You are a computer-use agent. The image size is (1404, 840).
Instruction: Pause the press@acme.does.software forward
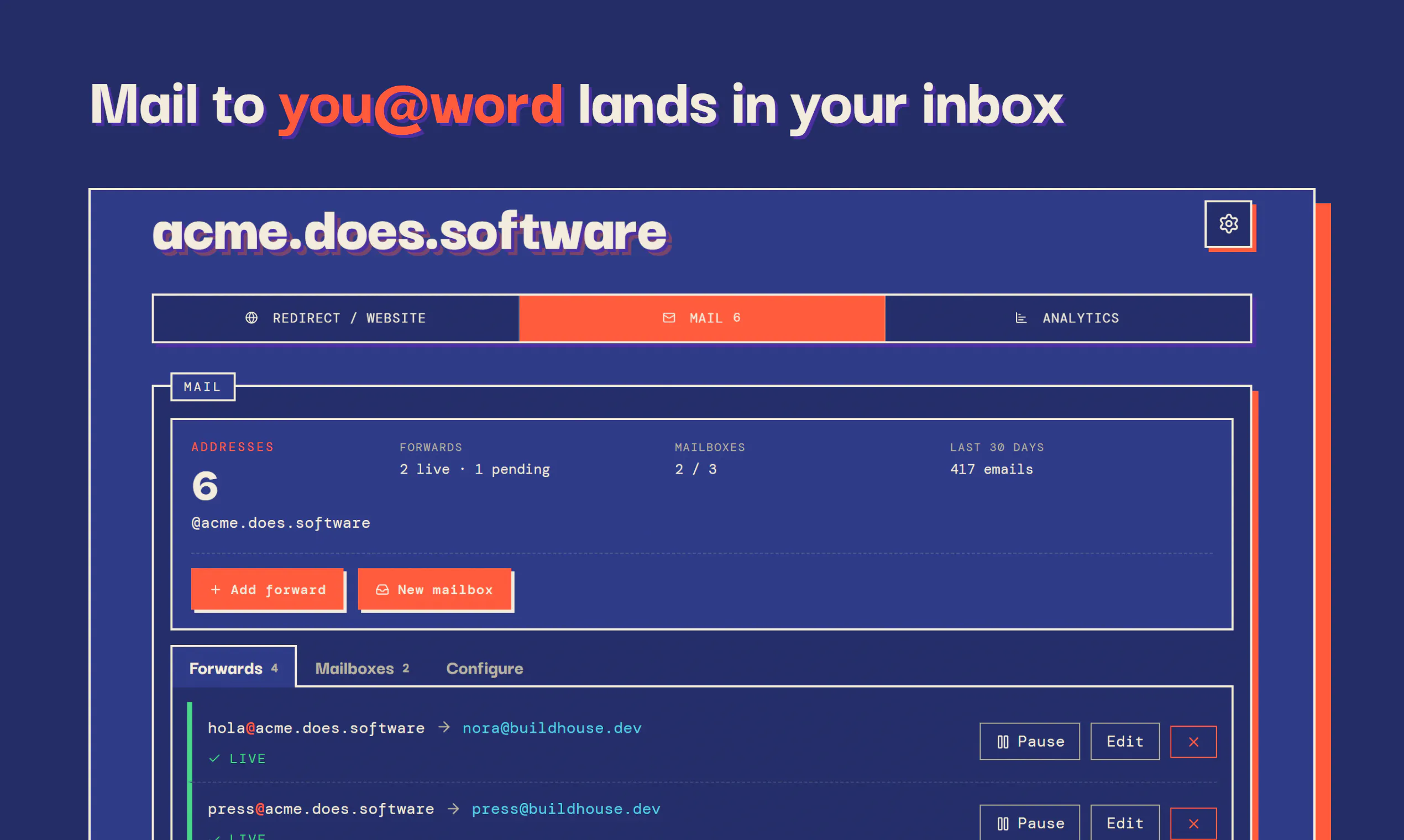click(x=1030, y=822)
